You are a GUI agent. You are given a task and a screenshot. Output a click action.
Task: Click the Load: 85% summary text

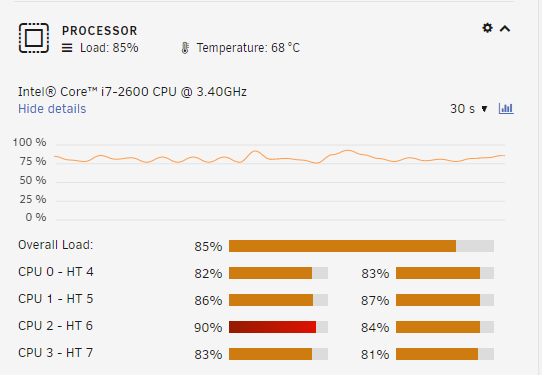pyautogui.click(x=109, y=48)
